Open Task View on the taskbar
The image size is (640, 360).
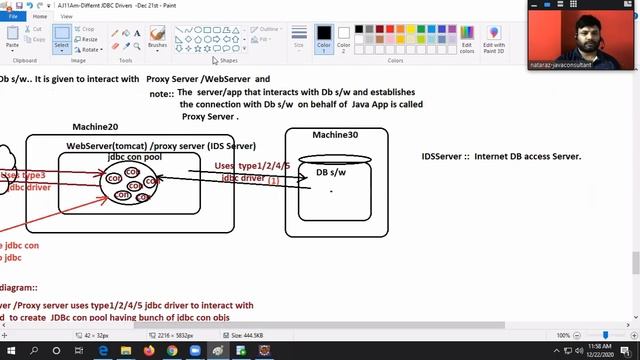pos(79,351)
